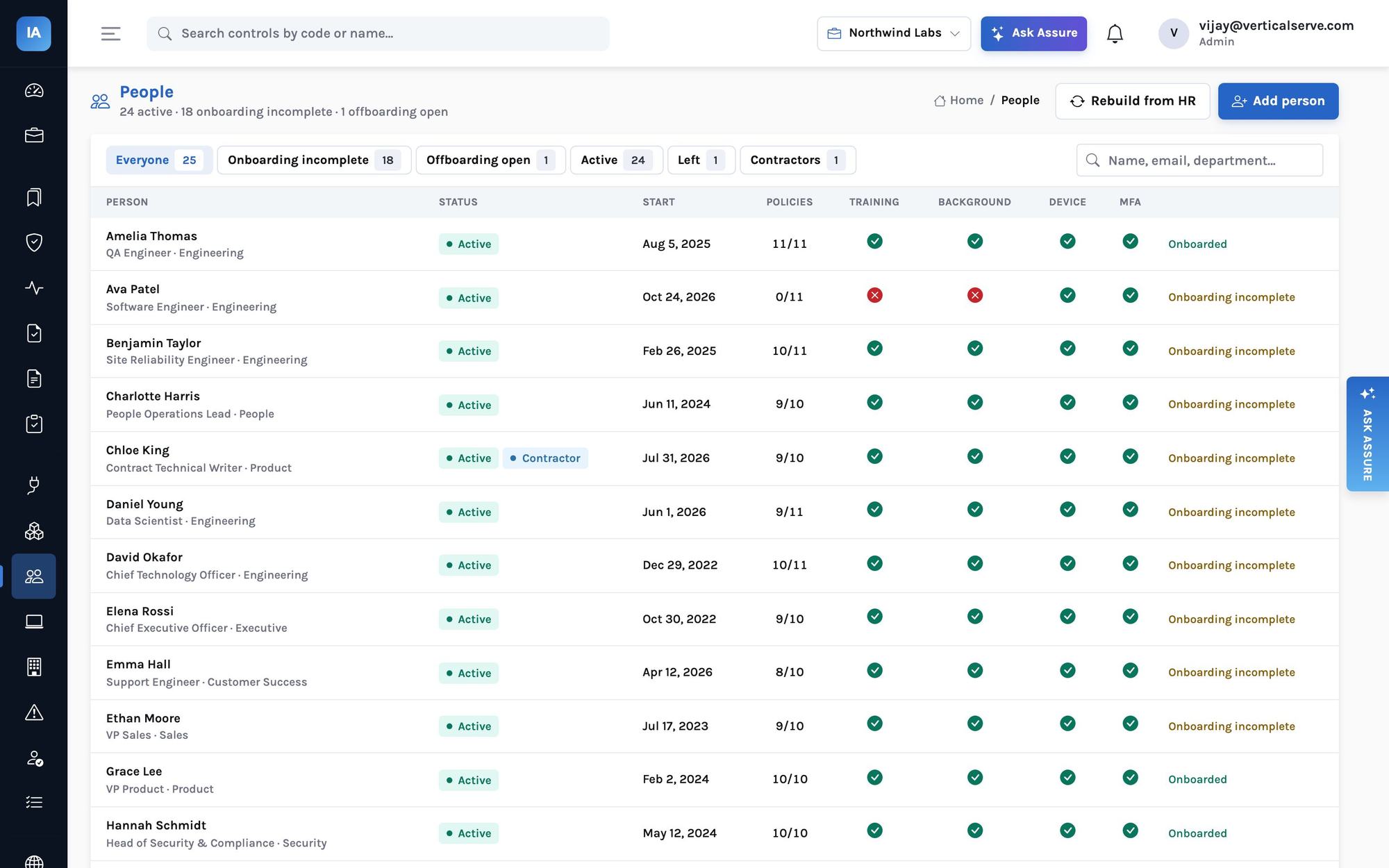Click Grace Lee's Onboarded status
This screenshot has width=1389, height=868.
tap(1197, 780)
